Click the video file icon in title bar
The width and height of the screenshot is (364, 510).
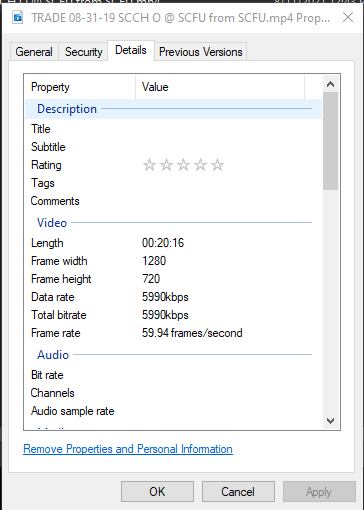click(x=18, y=18)
